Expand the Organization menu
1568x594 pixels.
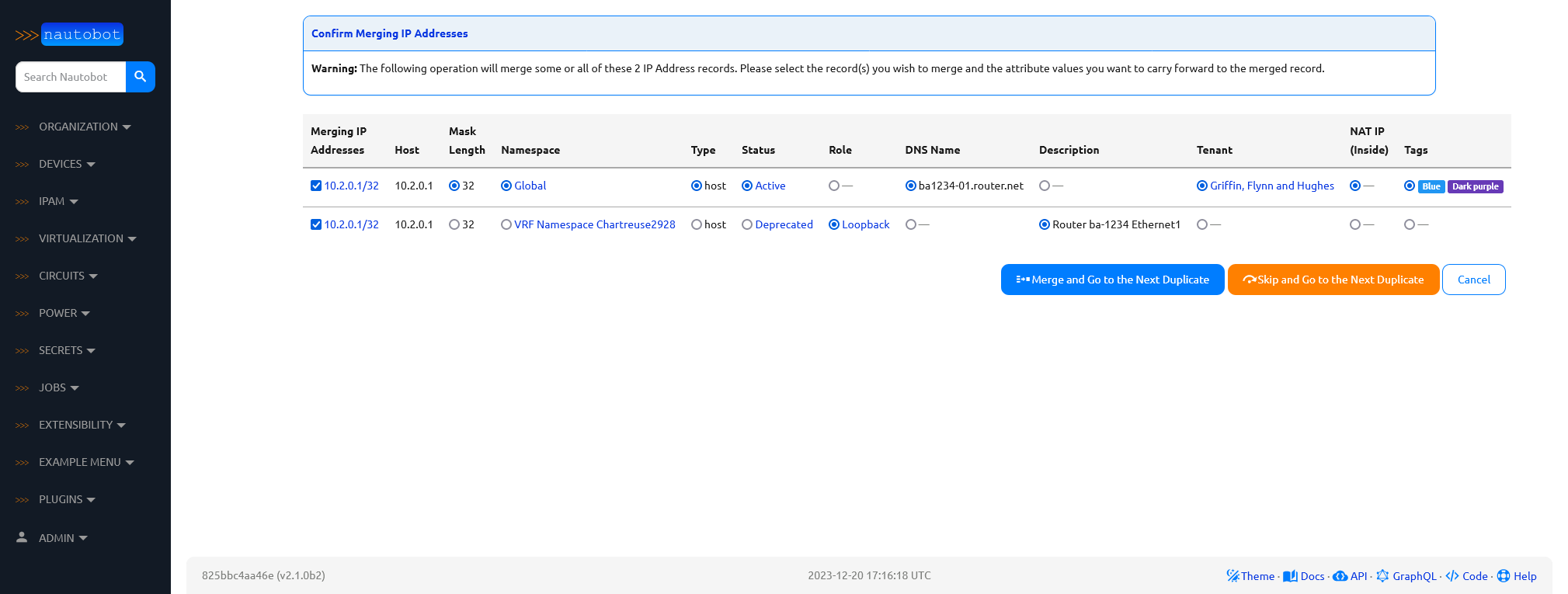click(85, 127)
